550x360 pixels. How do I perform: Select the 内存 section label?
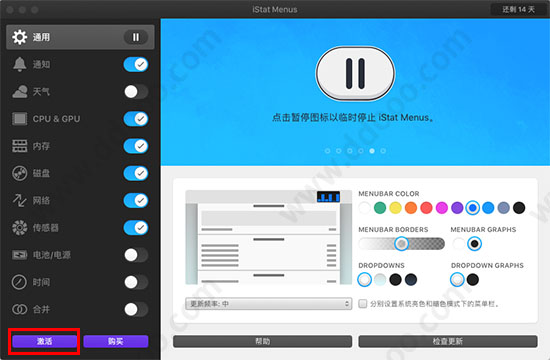(41, 146)
